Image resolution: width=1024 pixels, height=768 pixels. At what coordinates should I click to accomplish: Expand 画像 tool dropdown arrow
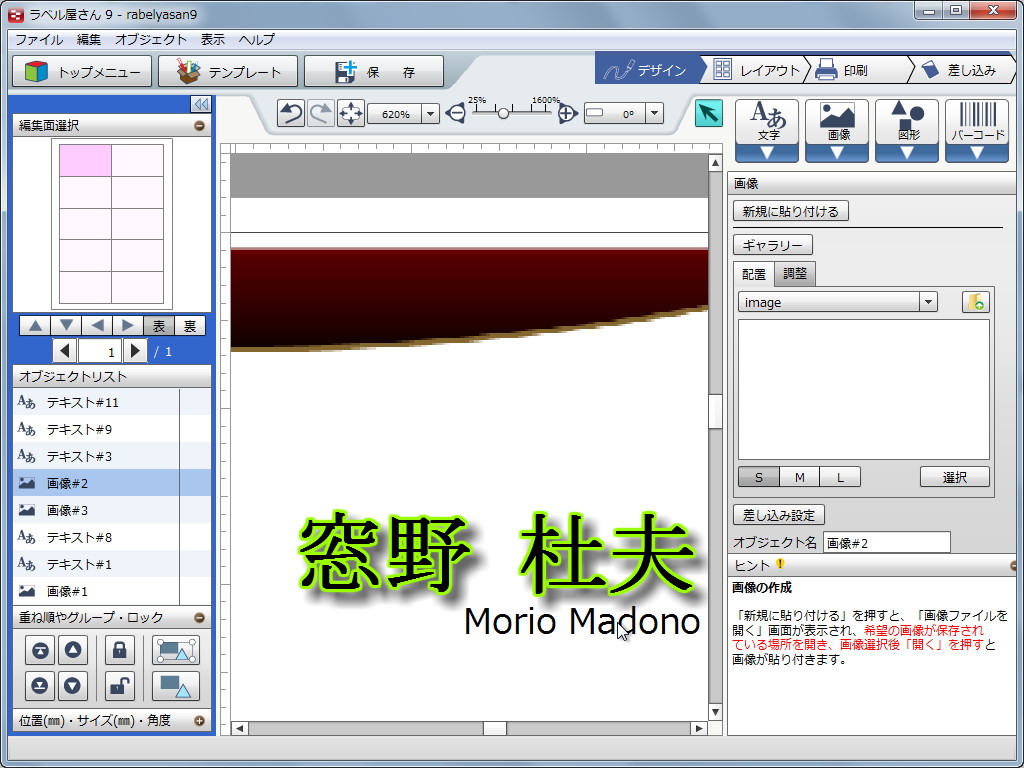click(837, 153)
